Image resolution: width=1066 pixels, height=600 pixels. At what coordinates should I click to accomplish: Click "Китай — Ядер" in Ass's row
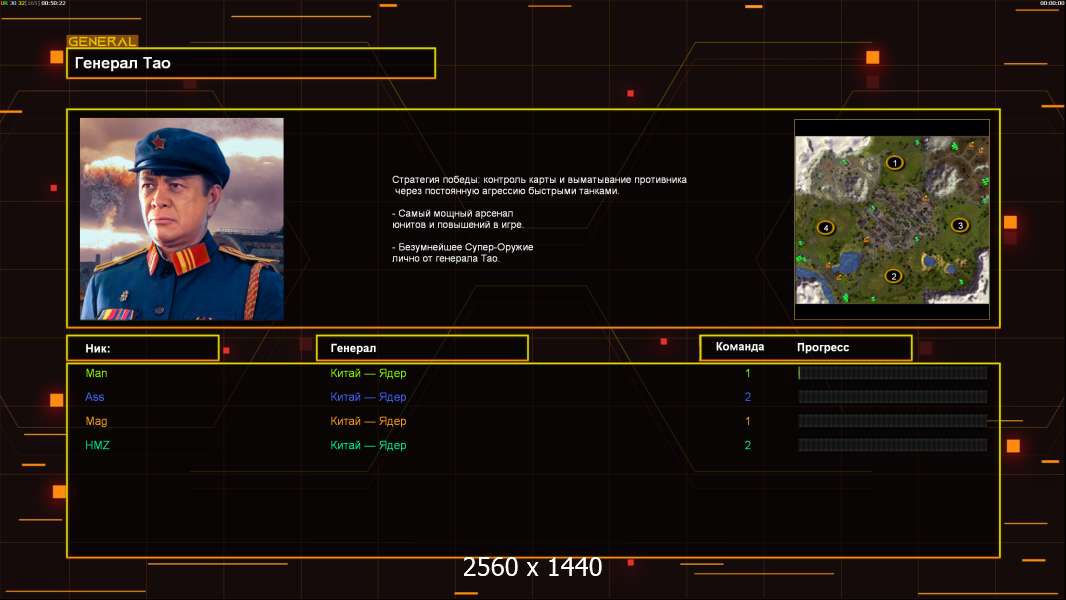pyautogui.click(x=368, y=397)
